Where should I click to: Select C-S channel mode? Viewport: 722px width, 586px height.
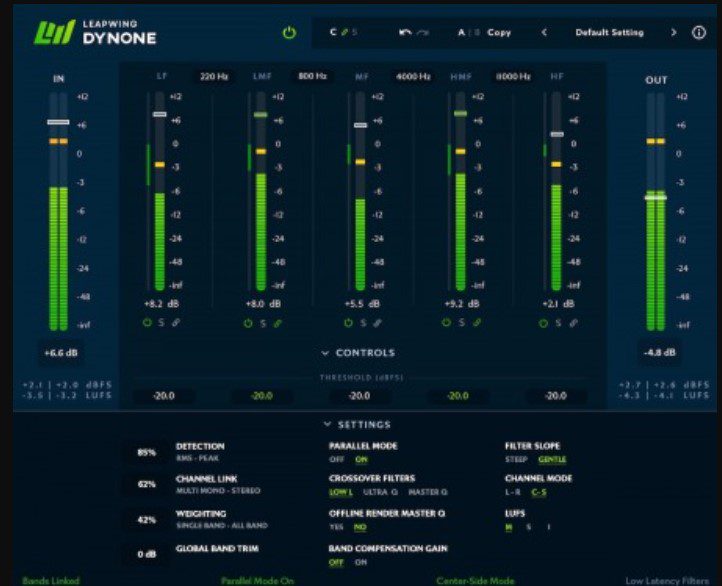tap(539, 492)
